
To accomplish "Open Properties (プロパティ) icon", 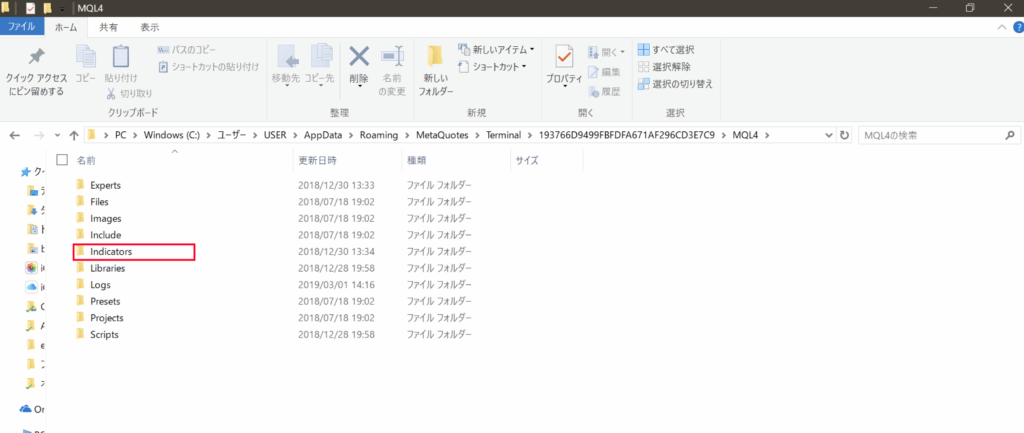I will point(563,61).
